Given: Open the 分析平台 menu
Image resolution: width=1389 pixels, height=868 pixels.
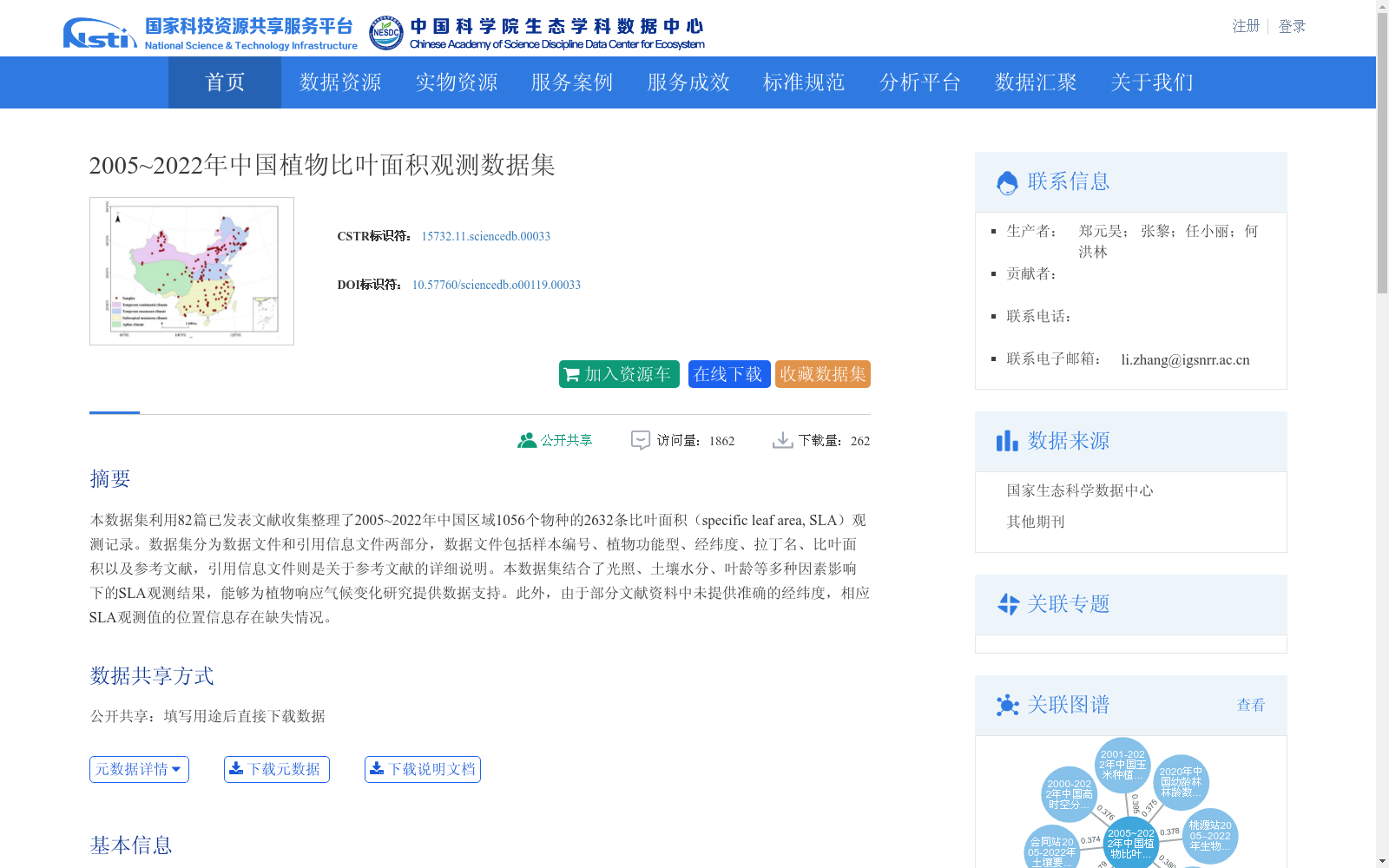Looking at the screenshot, I should click(920, 82).
